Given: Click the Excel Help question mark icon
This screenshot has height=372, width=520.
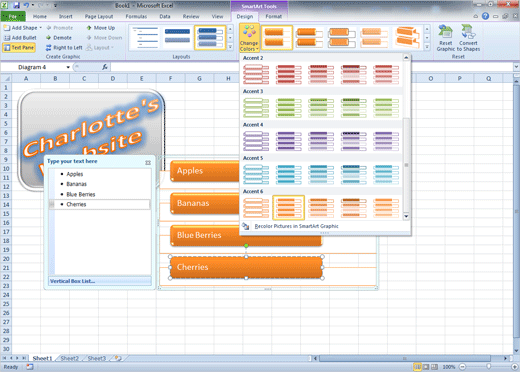Looking at the screenshot, I should 485,16.
